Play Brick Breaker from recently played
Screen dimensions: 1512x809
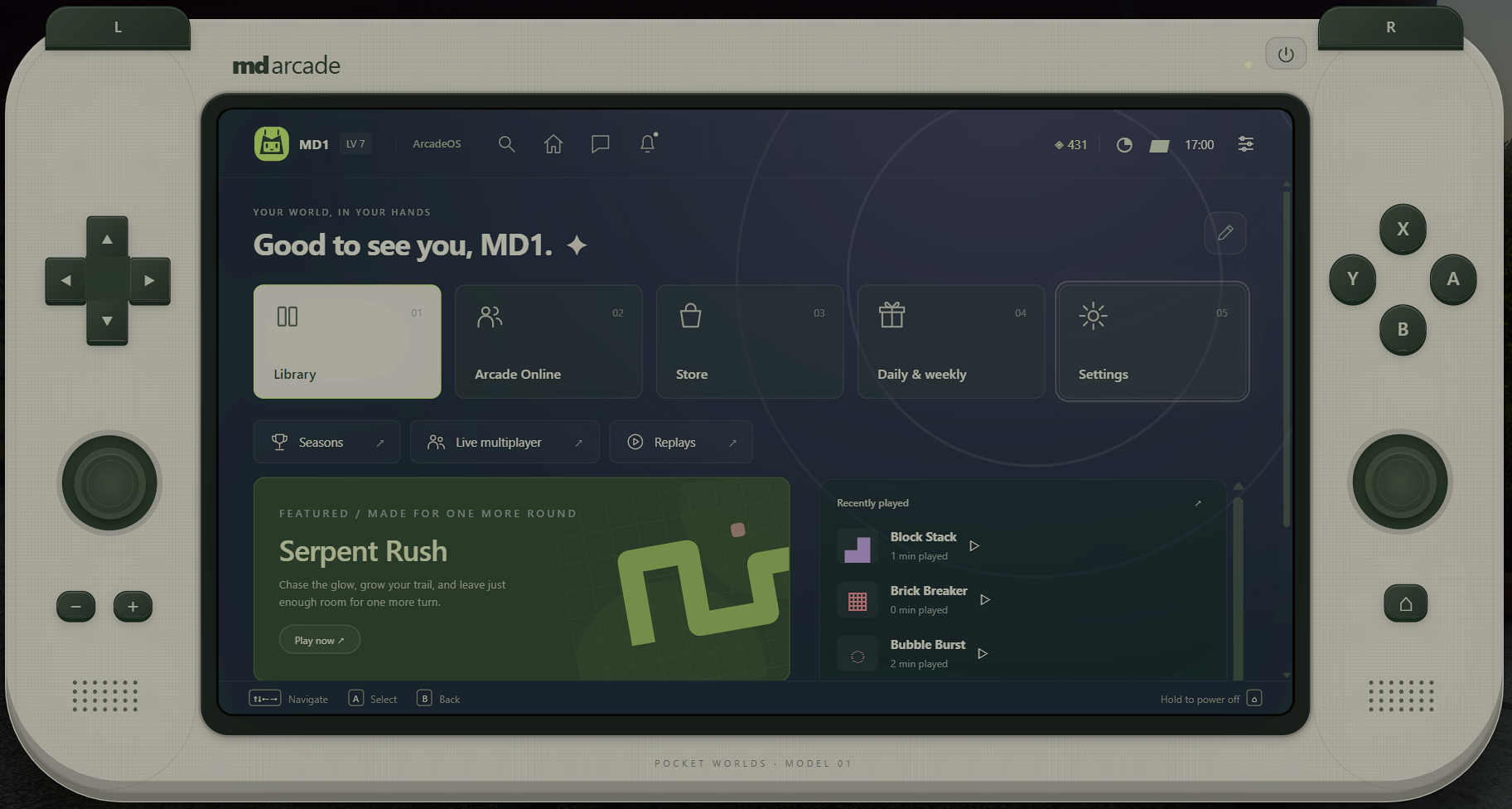(x=985, y=600)
